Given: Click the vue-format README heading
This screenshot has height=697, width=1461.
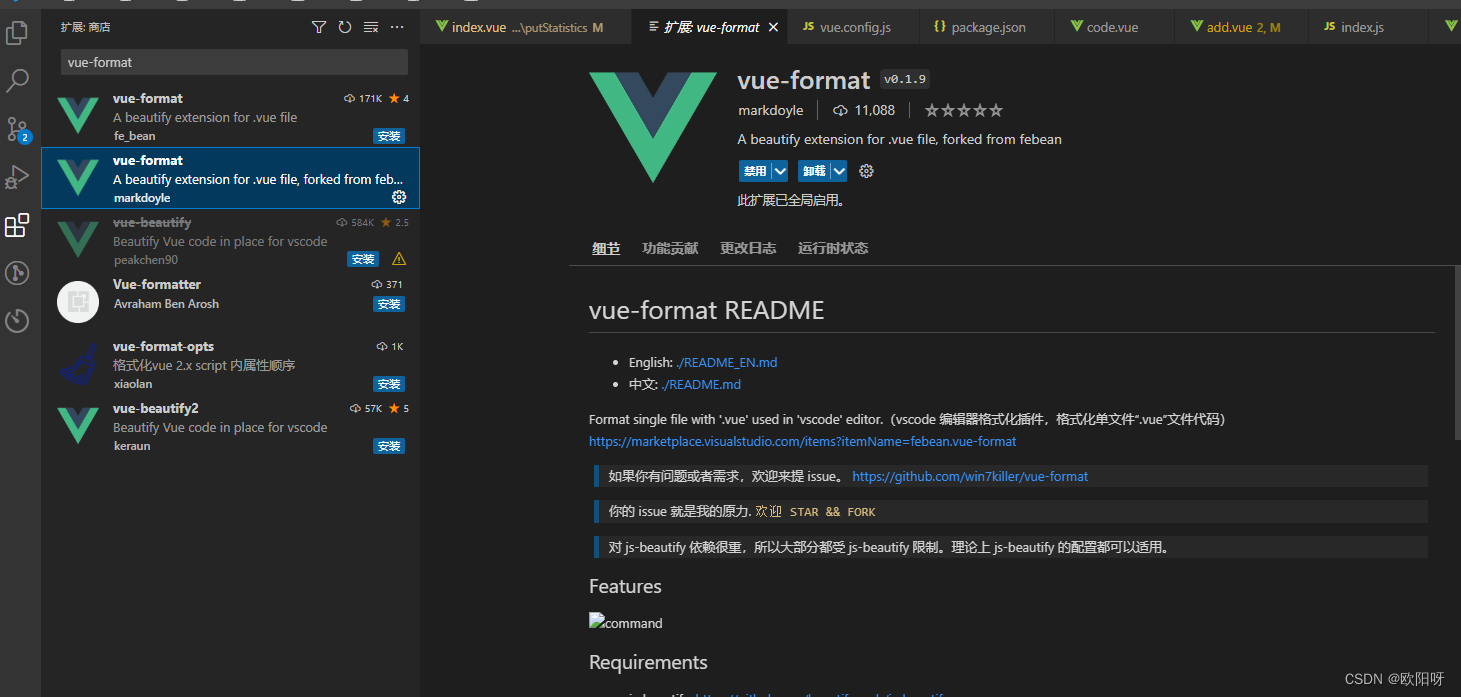Looking at the screenshot, I should point(707,310).
